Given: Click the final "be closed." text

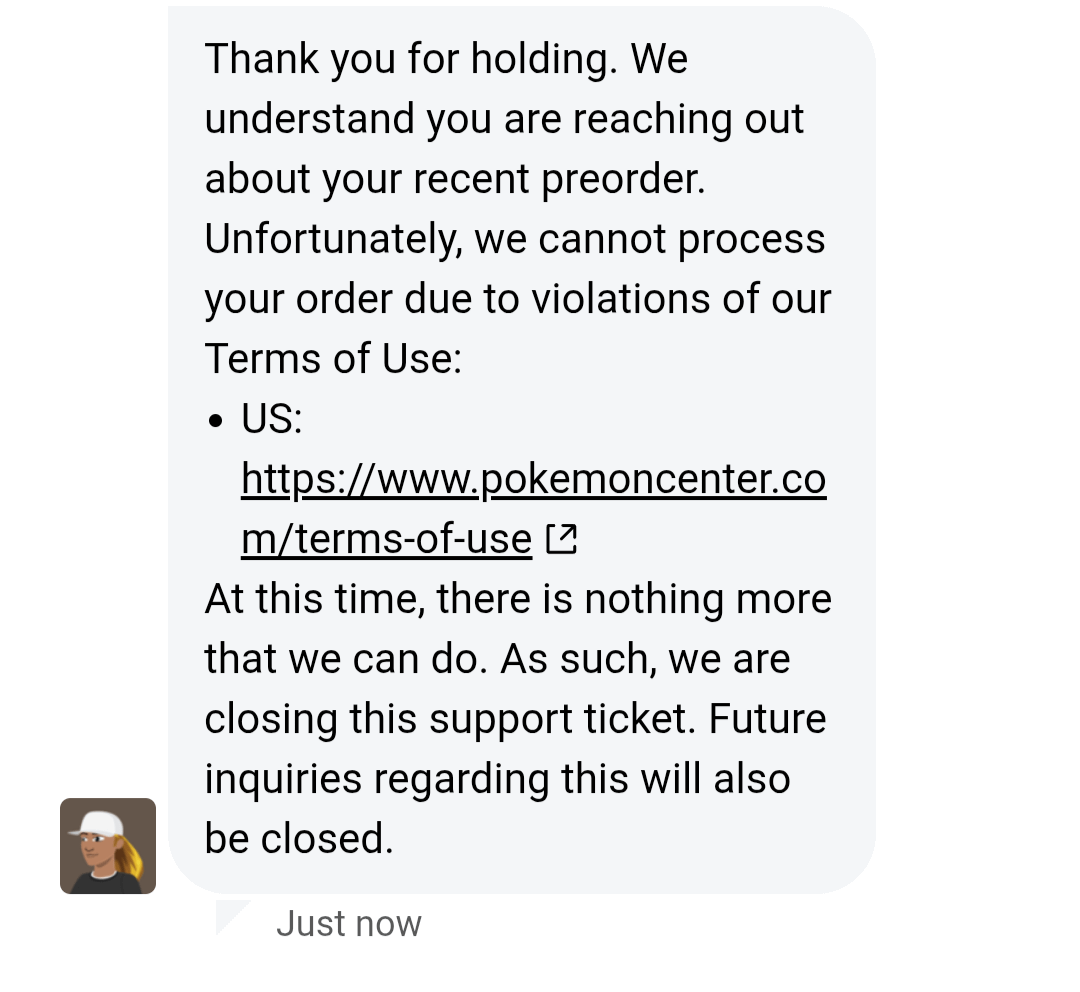Looking at the screenshot, I should 299,839.
